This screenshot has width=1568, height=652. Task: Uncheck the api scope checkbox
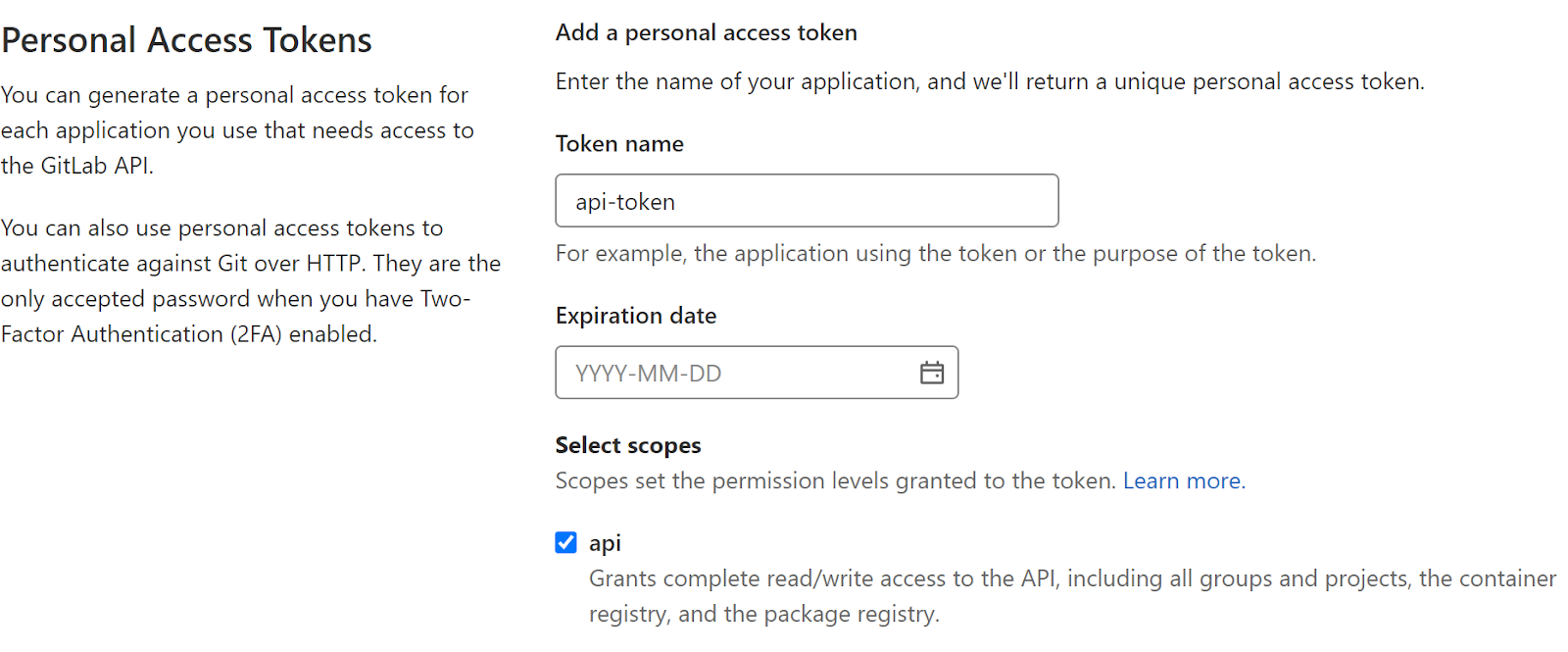click(x=565, y=543)
